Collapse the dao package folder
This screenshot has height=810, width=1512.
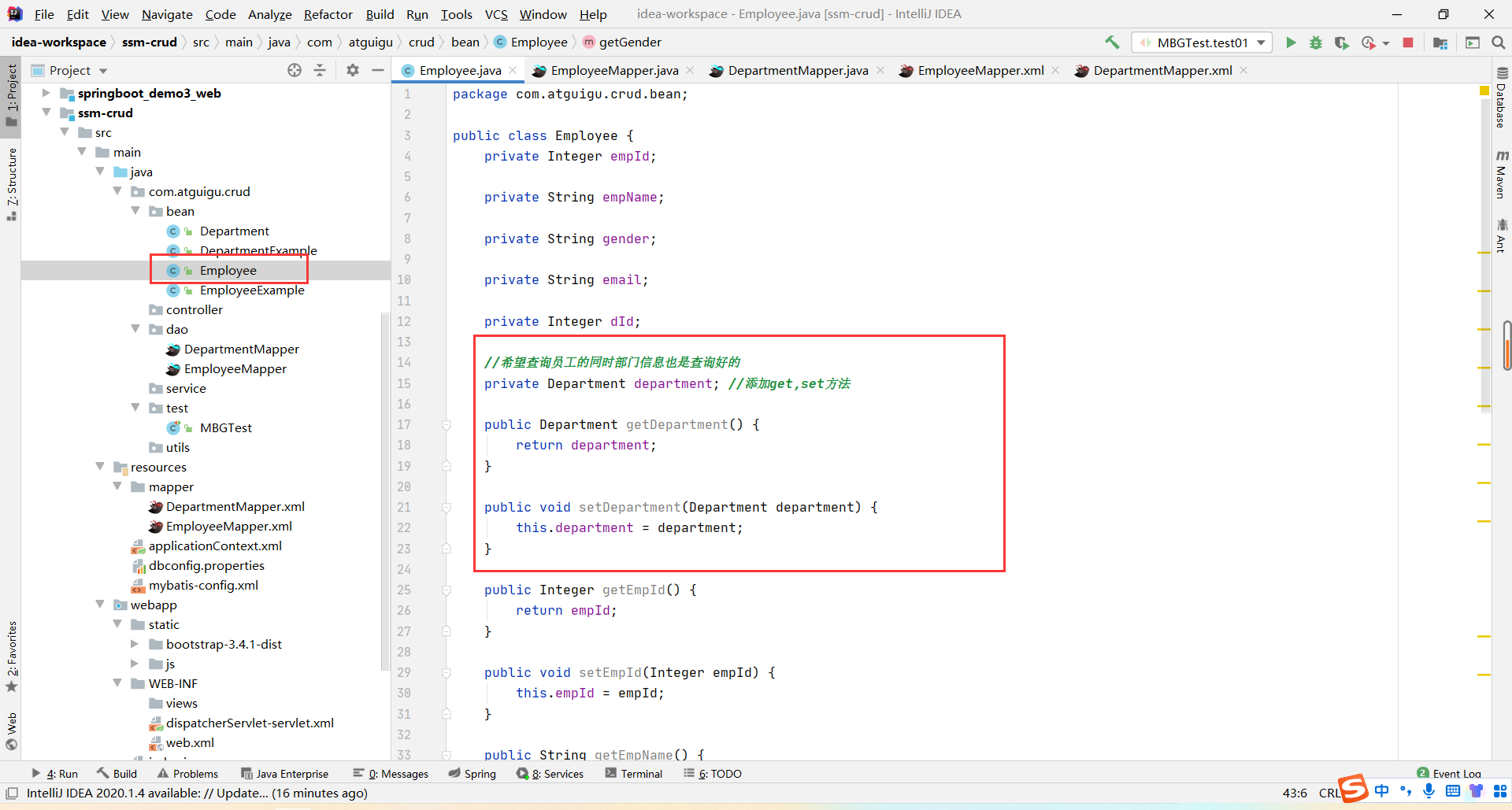(x=135, y=329)
